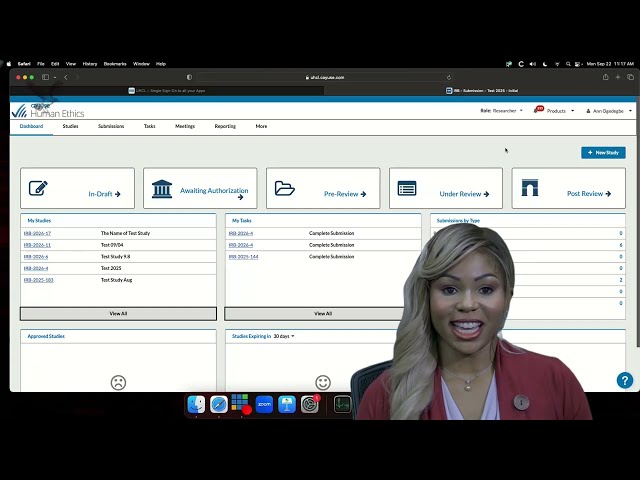
Task: Toggle the Safari sidebar icon
Action: pyautogui.click(x=45, y=77)
